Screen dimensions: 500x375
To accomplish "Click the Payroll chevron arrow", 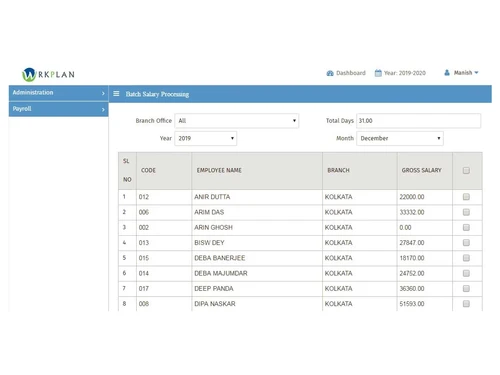I will coord(103,109).
